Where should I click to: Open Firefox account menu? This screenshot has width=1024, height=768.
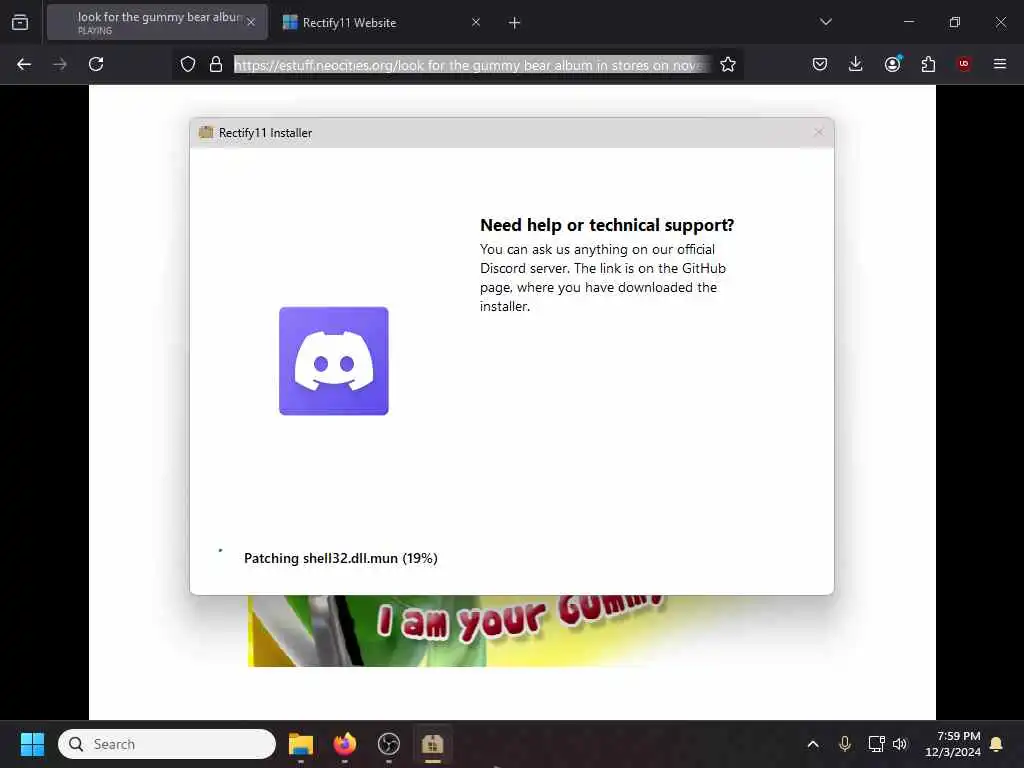click(x=892, y=64)
